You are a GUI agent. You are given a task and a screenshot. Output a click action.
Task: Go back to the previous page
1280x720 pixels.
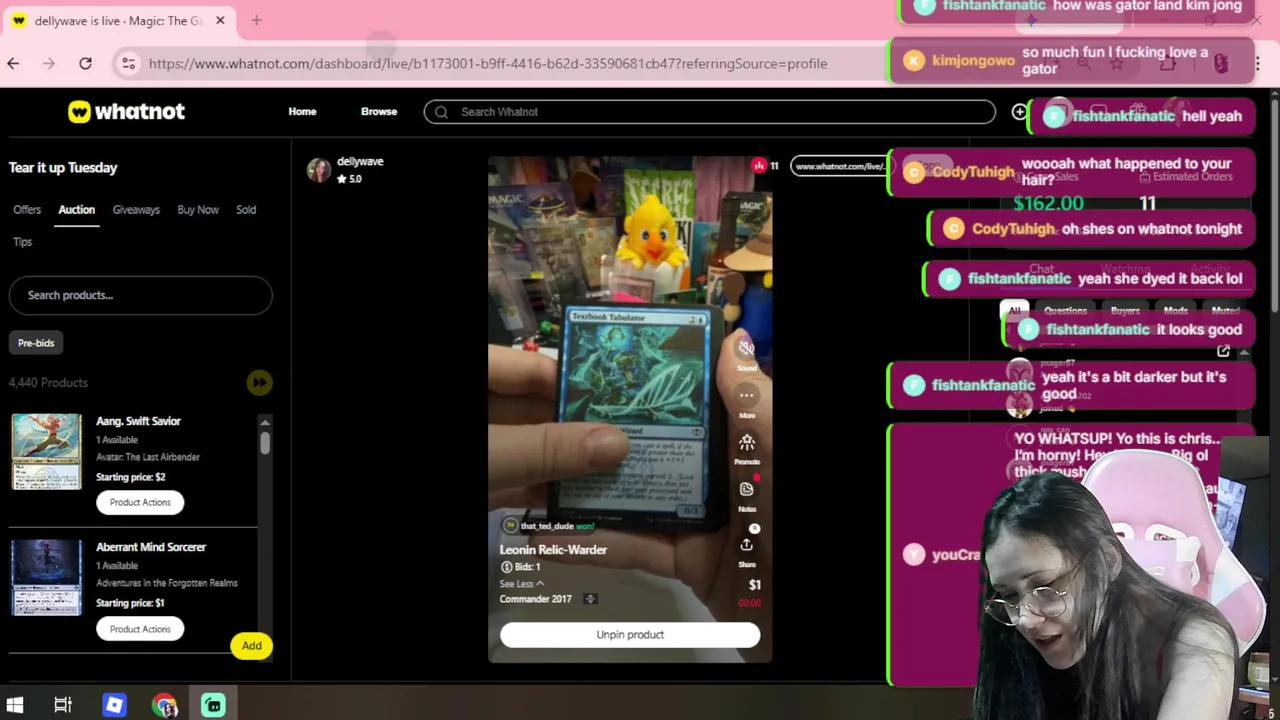pyautogui.click(x=13, y=63)
